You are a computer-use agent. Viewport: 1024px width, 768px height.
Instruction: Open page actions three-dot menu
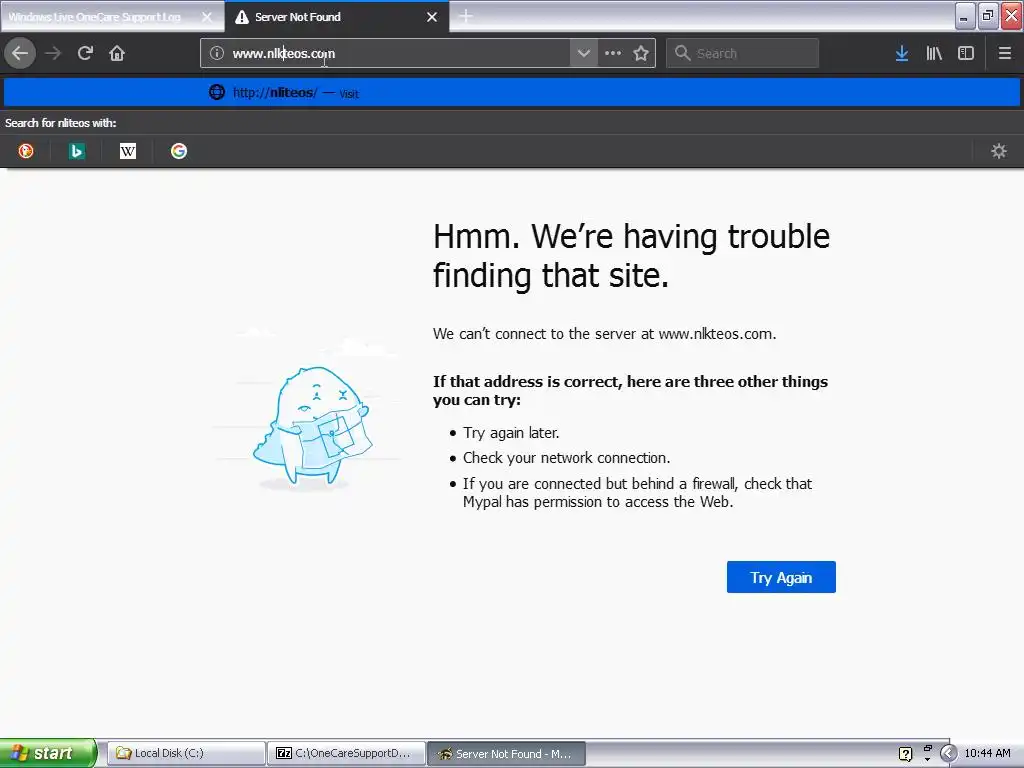point(613,53)
